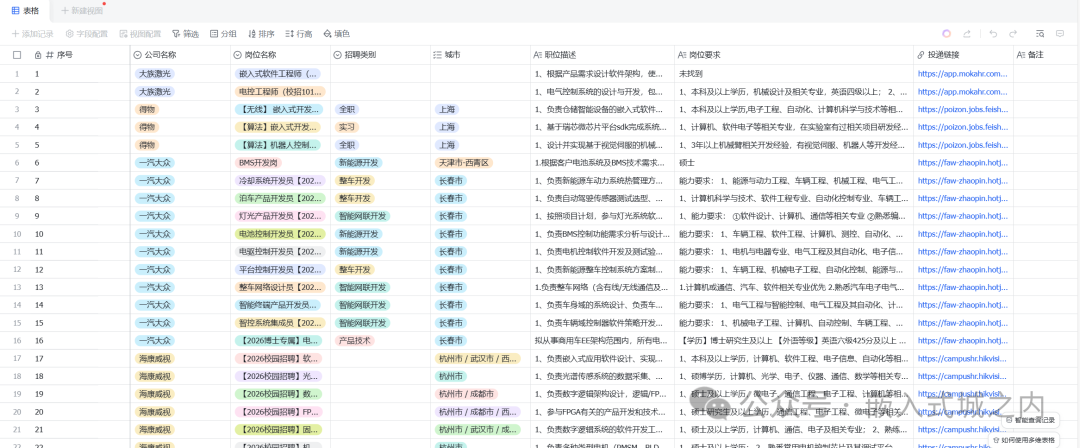Click the 【2026博士专属】 position cell
Image resolution: width=1080 pixels, height=448 pixels.
click(278, 340)
